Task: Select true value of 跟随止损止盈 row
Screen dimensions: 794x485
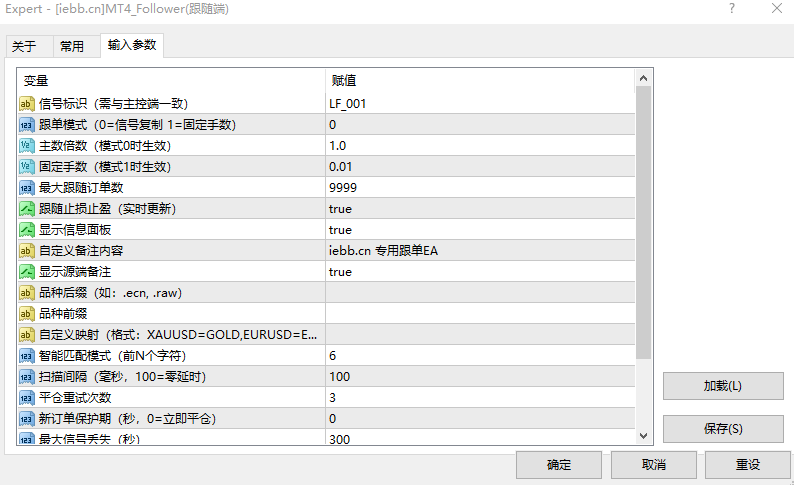Action: coord(480,209)
